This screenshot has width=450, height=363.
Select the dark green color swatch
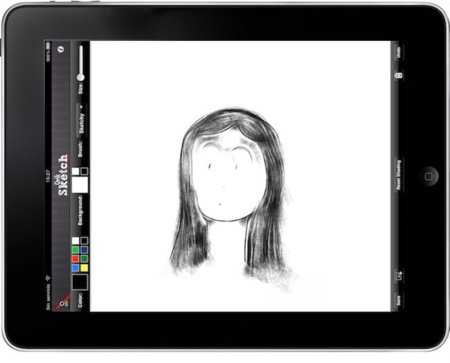[84, 259]
